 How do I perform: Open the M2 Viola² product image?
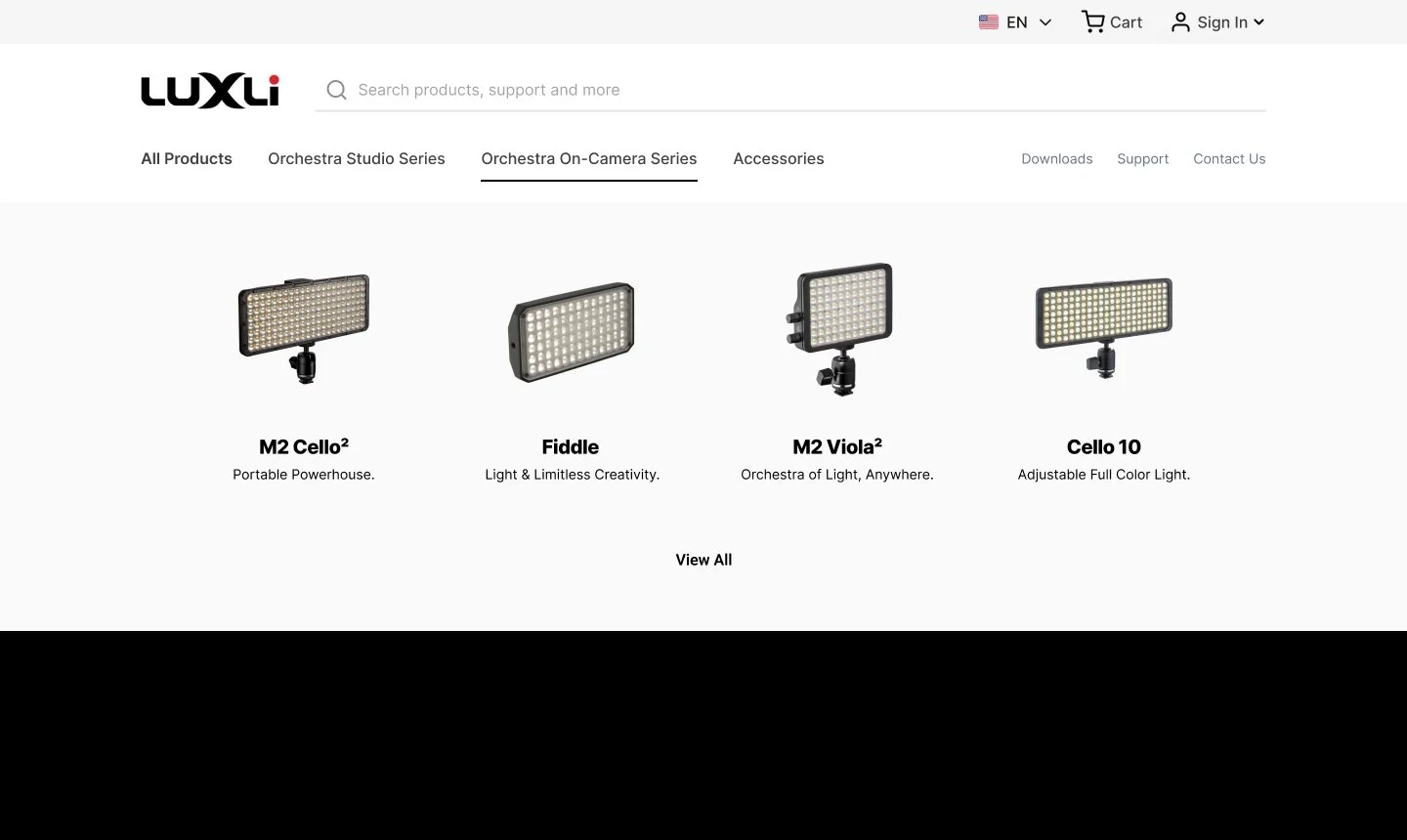(x=838, y=329)
